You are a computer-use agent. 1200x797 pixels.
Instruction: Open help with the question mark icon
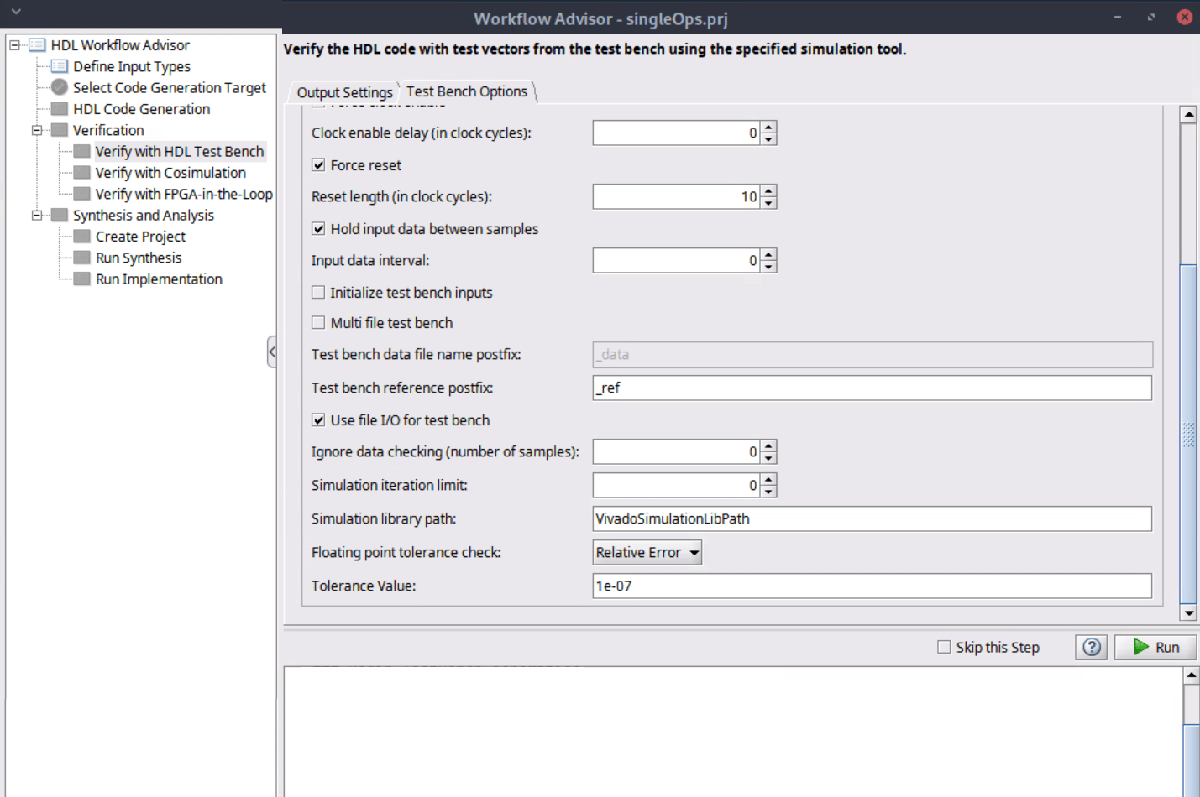click(1091, 647)
